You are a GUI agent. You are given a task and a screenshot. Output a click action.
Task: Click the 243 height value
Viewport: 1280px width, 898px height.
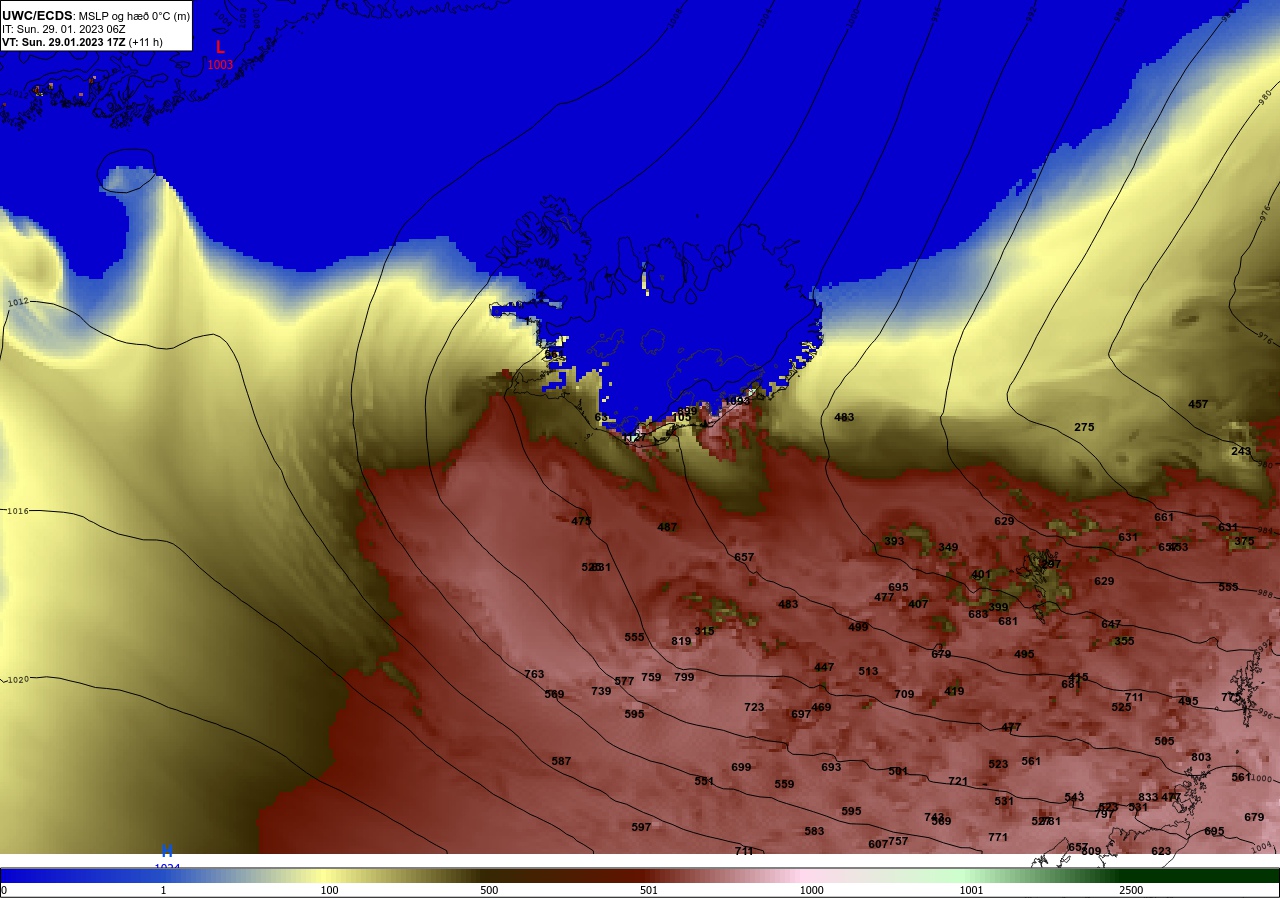pos(1241,451)
